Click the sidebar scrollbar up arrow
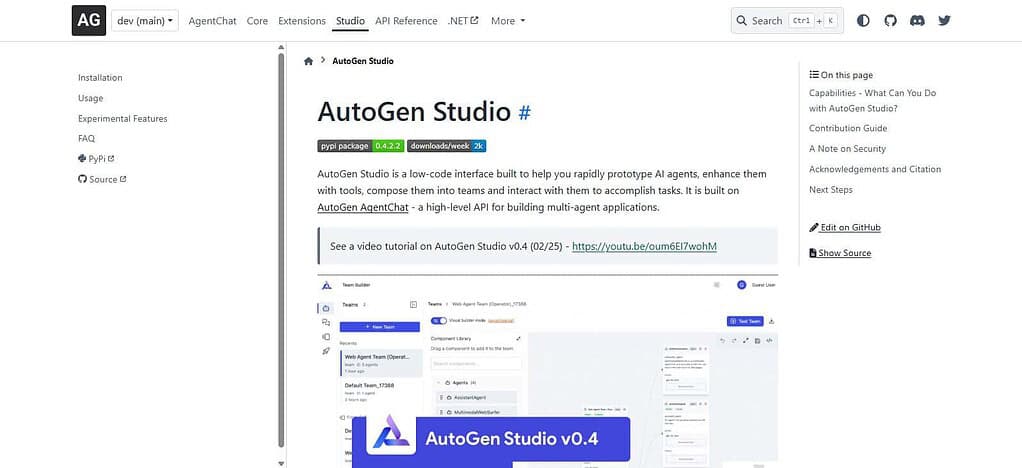Screen dimensions: 1022x468 [281, 48]
